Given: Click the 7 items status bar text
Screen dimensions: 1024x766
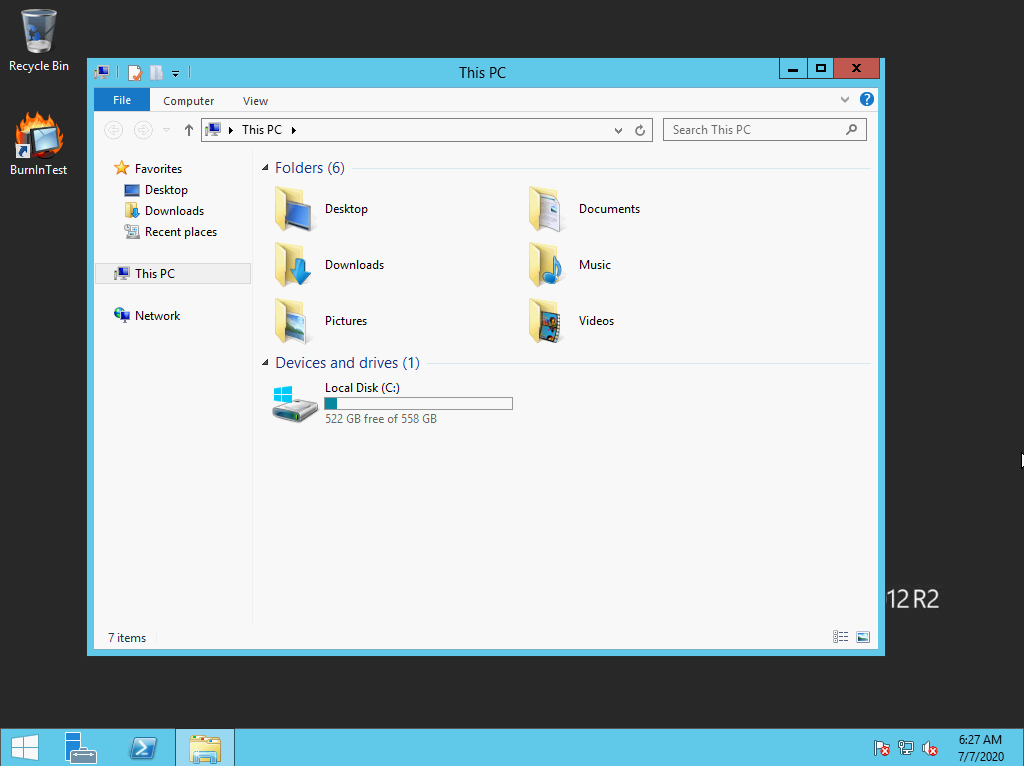Looking at the screenshot, I should tap(127, 638).
